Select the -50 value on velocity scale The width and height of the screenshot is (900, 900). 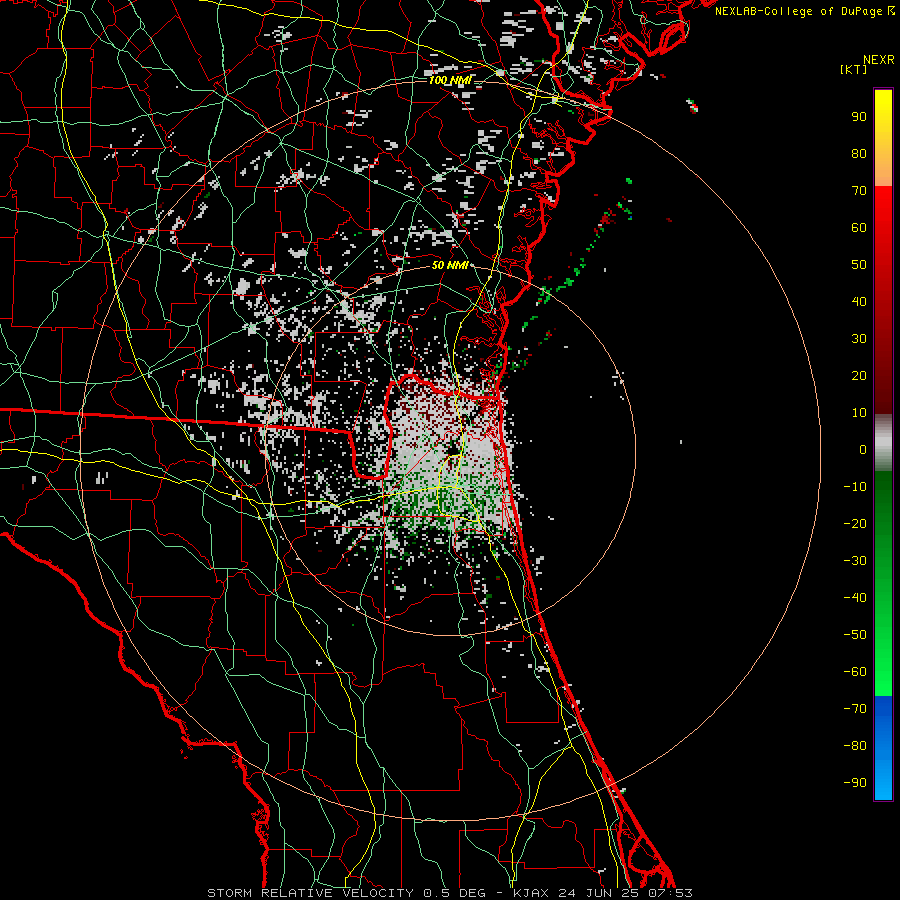(x=855, y=635)
